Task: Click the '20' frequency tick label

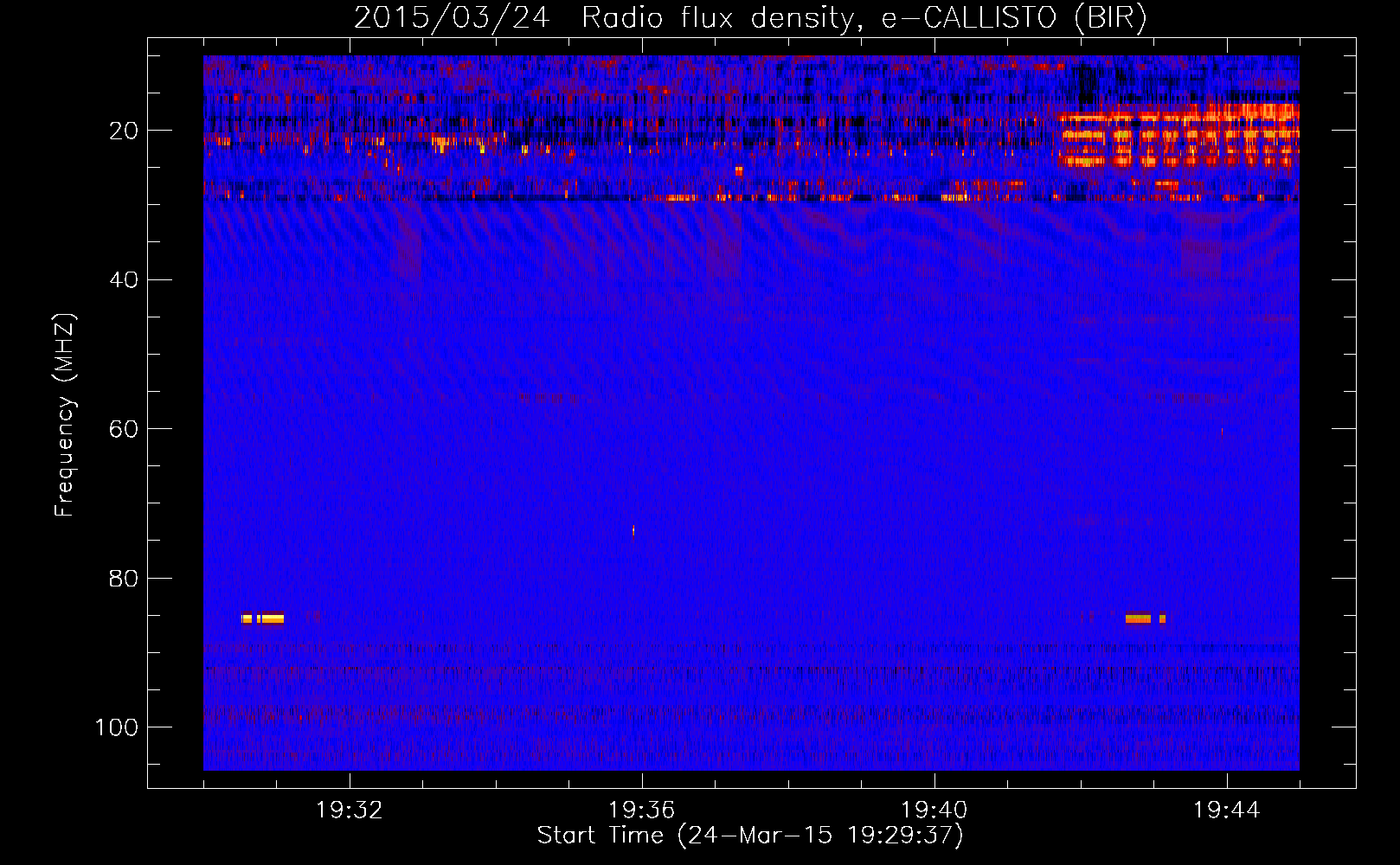Action: pos(124,131)
